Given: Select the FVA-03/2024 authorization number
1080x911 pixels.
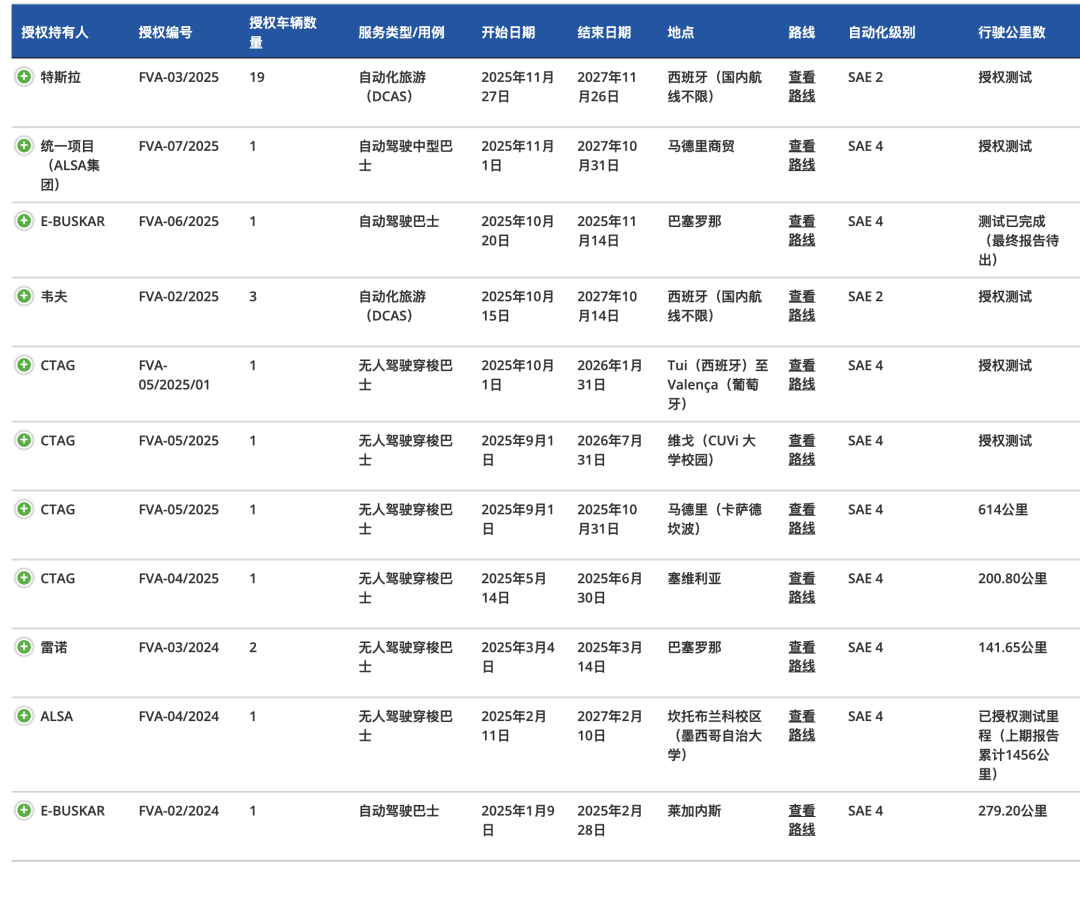Looking at the screenshot, I should [178, 647].
